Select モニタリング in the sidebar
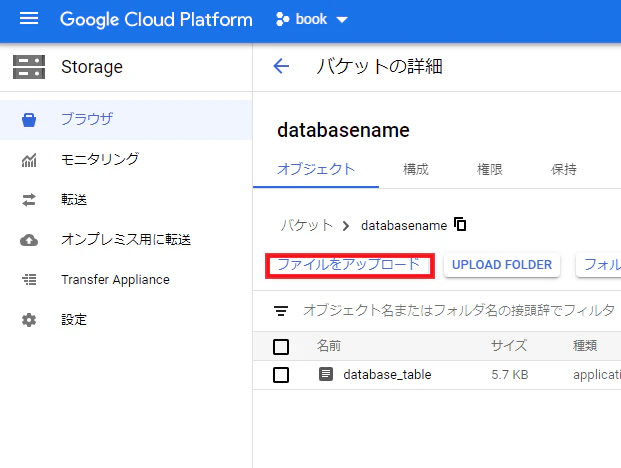Image resolution: width=621 pixels, height=468 pixels. pyautogui.click(x=126, y=160)
